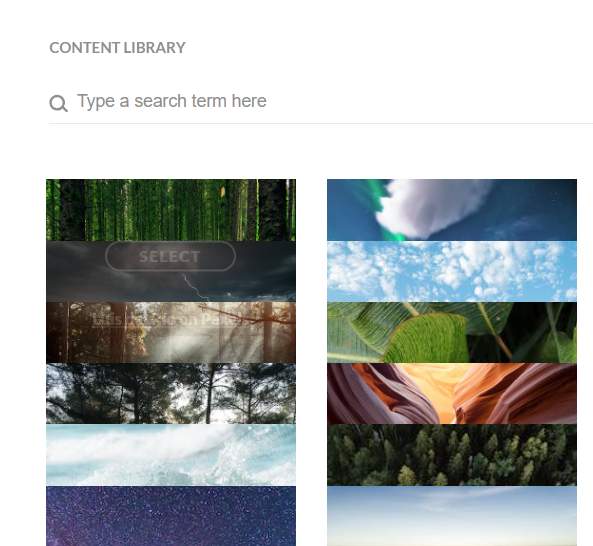Click the faded caption text on misty woods image
This screenshot has height=546, width=593.
coord(168,320)
